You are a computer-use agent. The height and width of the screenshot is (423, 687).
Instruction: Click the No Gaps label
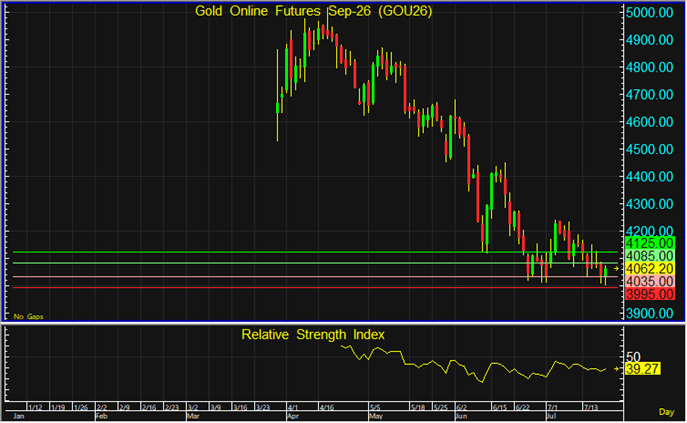28,316
